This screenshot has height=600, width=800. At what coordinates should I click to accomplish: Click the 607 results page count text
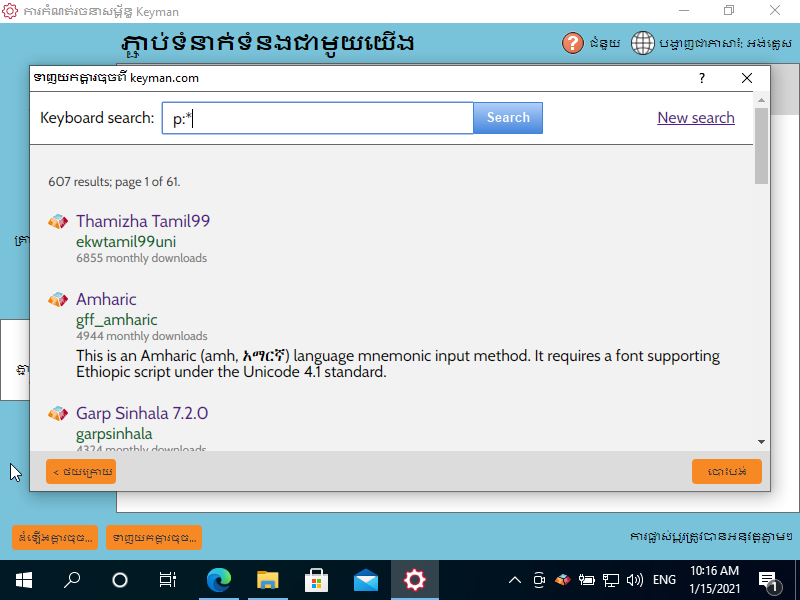[x=114, y=182]
